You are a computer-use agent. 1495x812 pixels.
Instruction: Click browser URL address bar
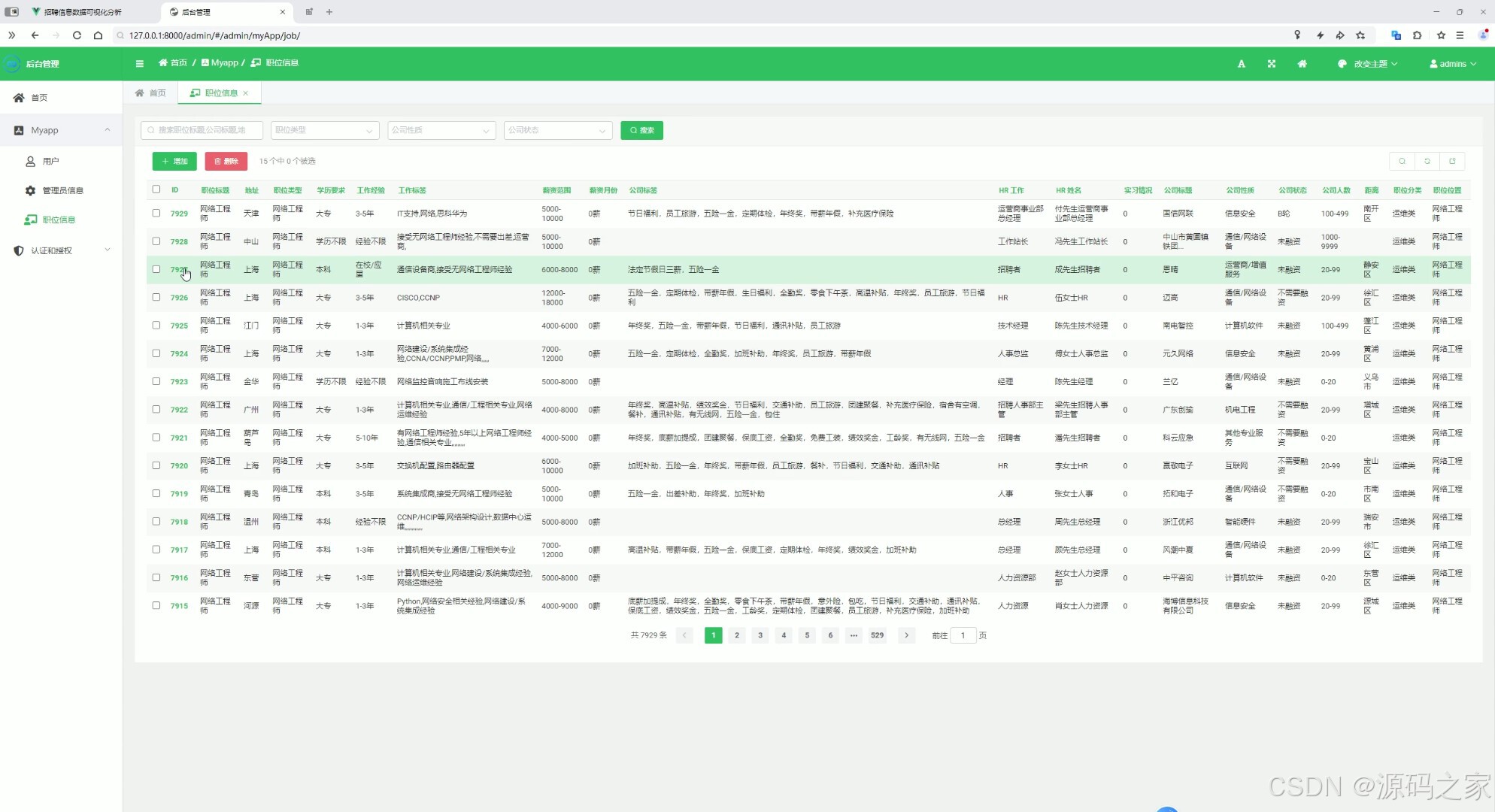tap(699, 35)
